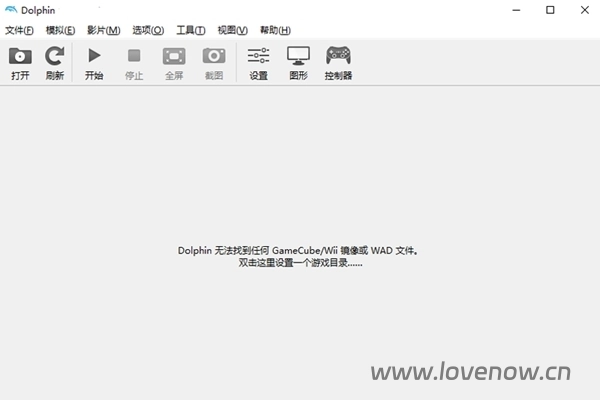Toggle fullscreen with the 全屏 icon
Viewport: 600px width, 400px height.
(174, 56)
